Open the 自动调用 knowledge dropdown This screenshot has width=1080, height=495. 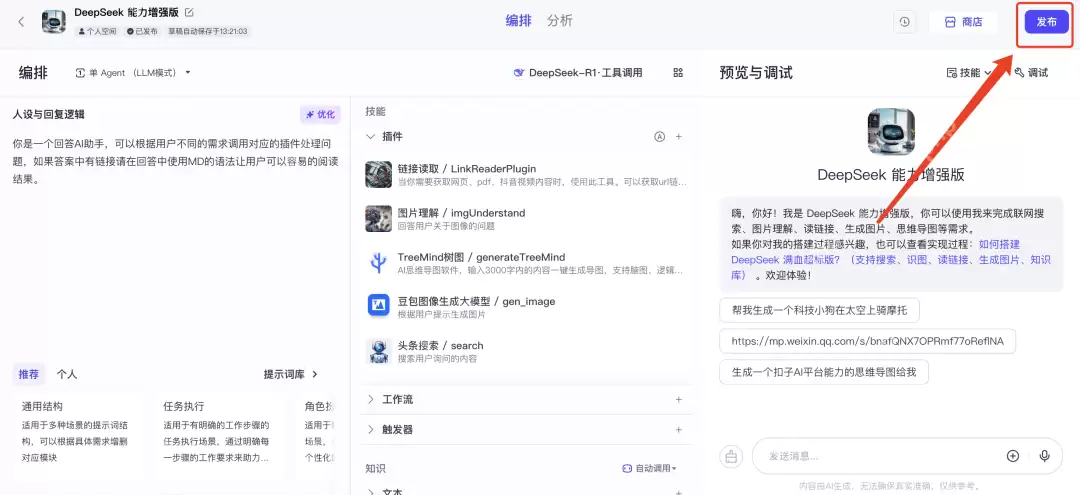pyautogui.click(x=650, y=468)
